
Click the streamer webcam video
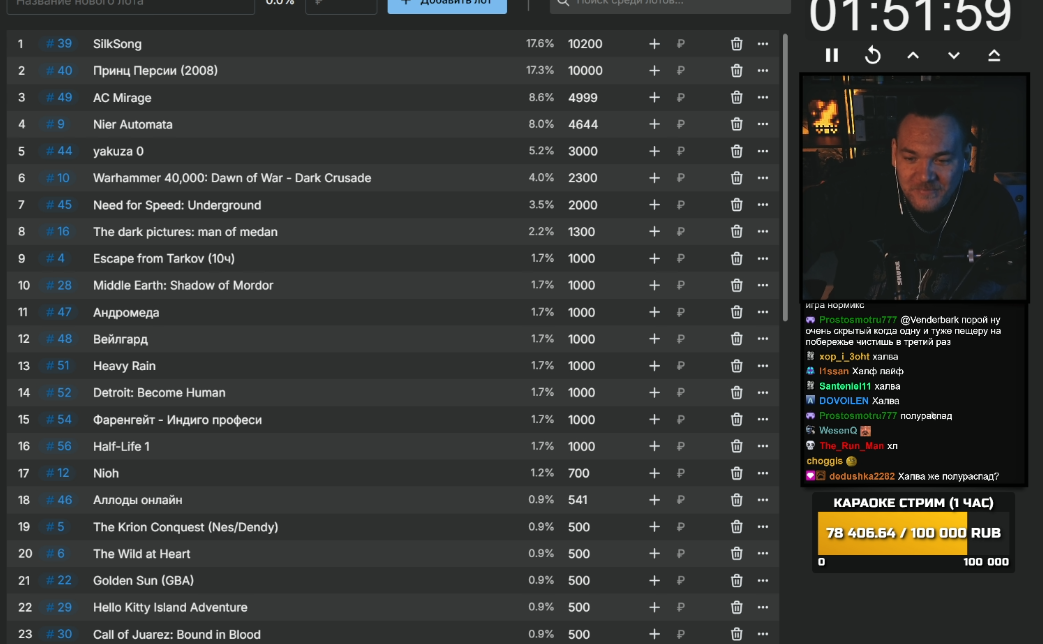pyautogui.click(x=915, y=188)
